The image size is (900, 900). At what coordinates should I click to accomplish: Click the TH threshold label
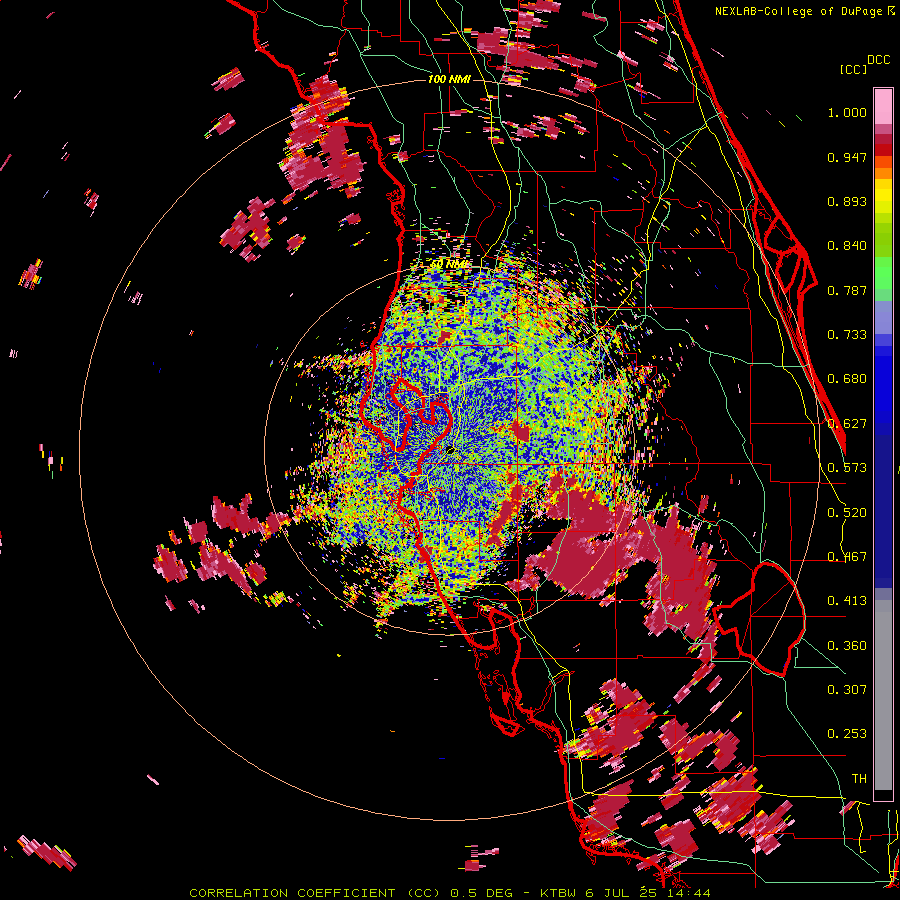pos(859,779)
